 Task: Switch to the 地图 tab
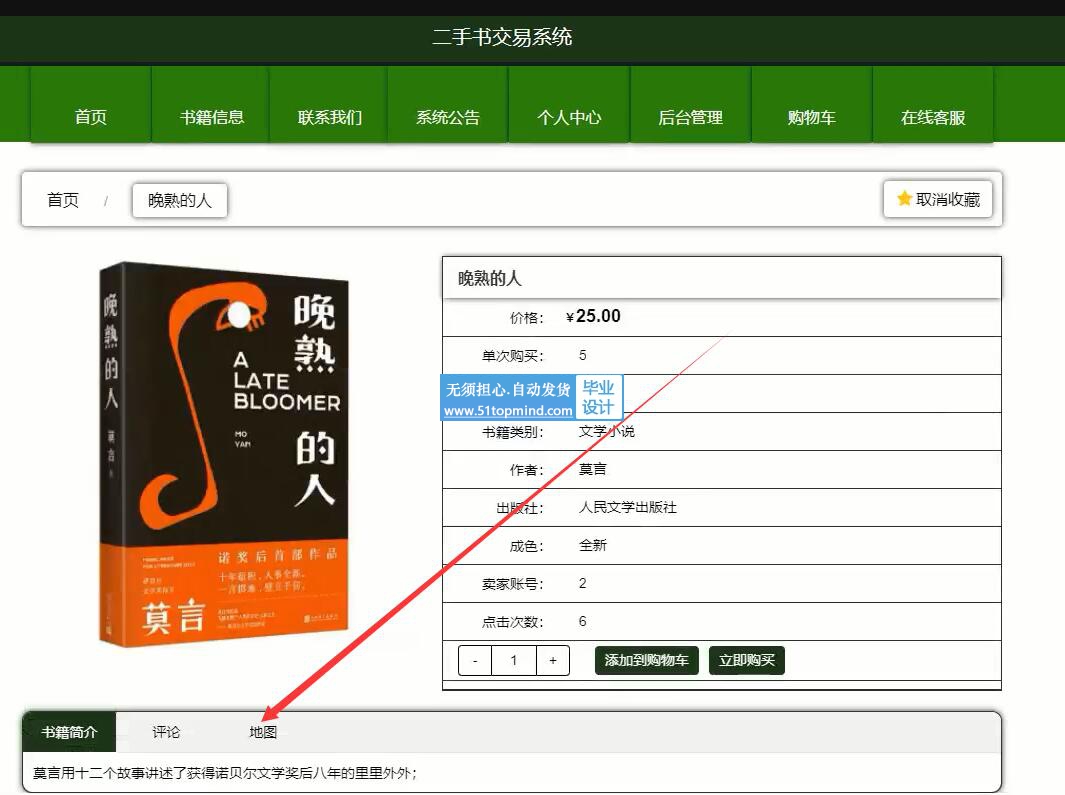click(x=263, y=732)
